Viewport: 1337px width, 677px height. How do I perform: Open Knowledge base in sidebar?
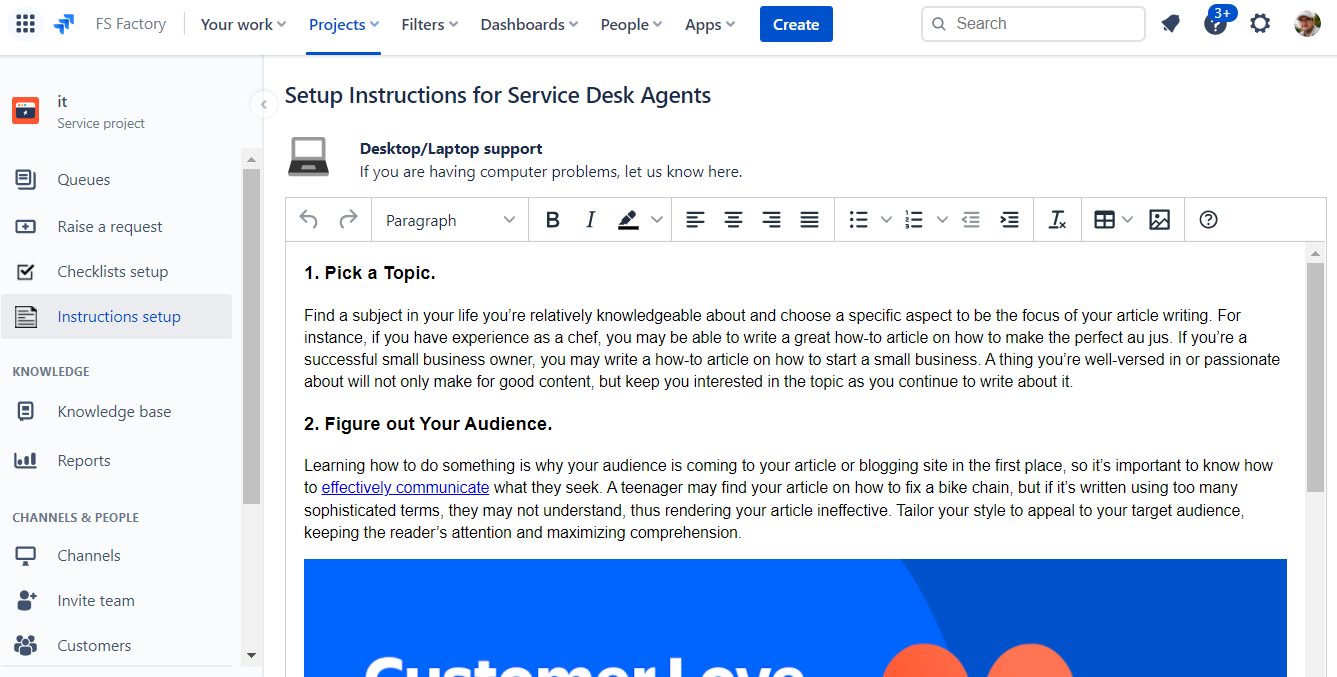pyautogui.click(x=117, y=412)
